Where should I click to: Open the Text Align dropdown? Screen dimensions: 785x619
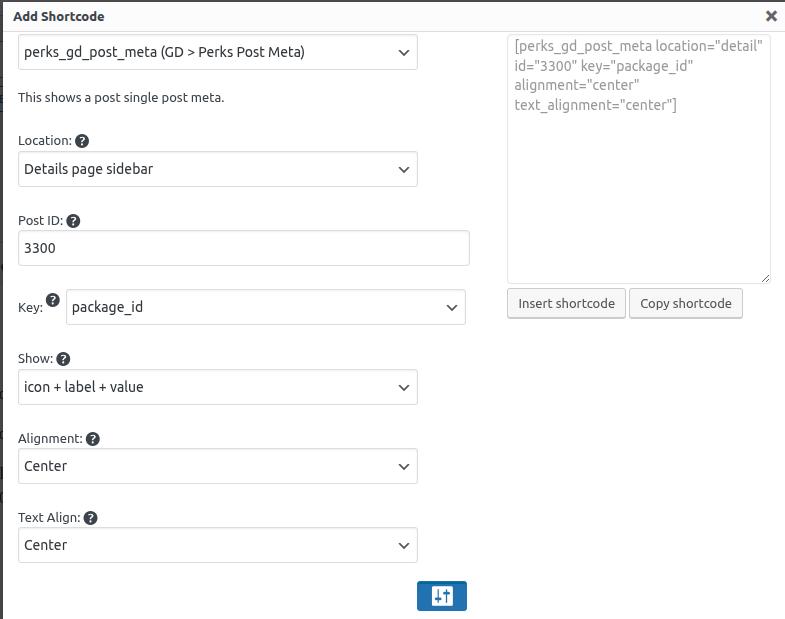[x=218, y=545]
